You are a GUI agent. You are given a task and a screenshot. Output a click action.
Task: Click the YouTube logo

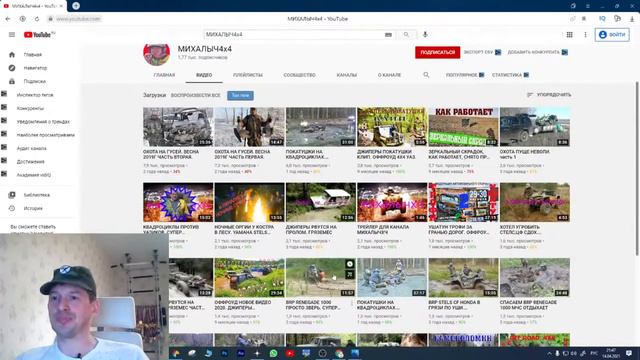(39, 35)
